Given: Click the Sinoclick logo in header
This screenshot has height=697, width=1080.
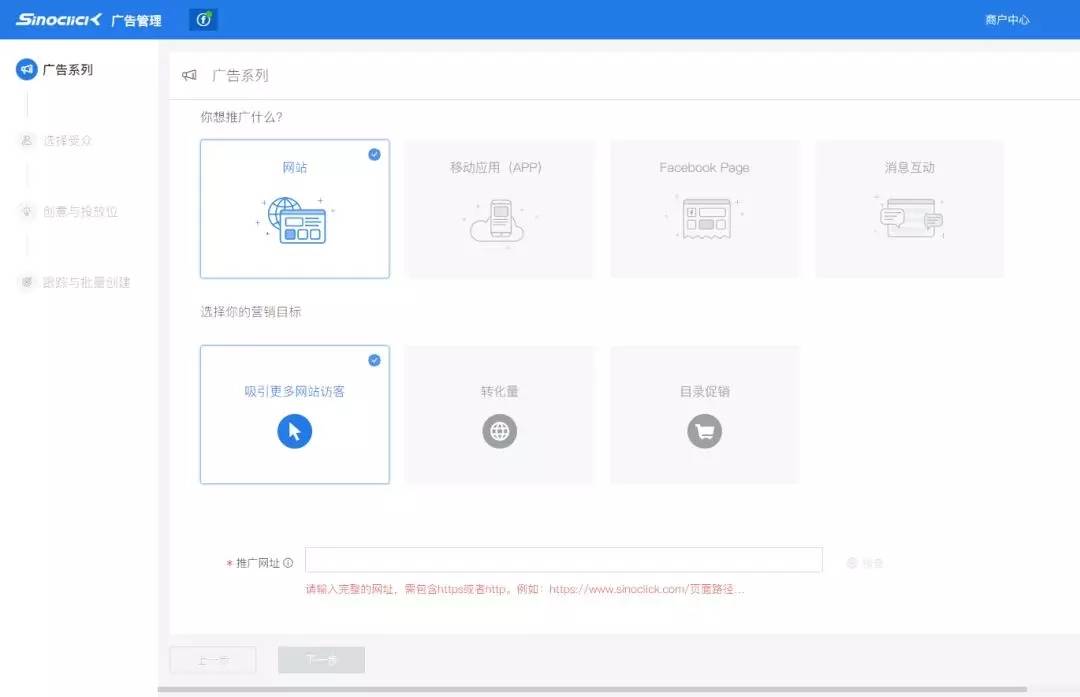Looking at the screenshot, I should (x=59, y=20).
